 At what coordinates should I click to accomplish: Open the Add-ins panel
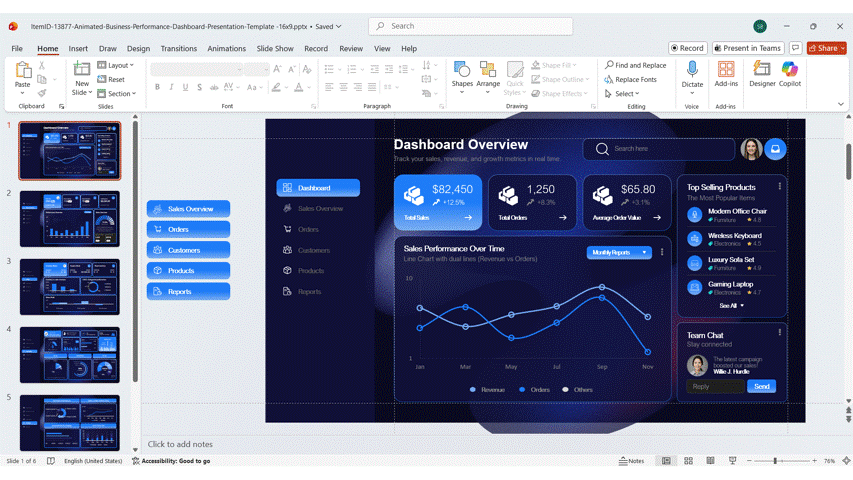point(726,75)
